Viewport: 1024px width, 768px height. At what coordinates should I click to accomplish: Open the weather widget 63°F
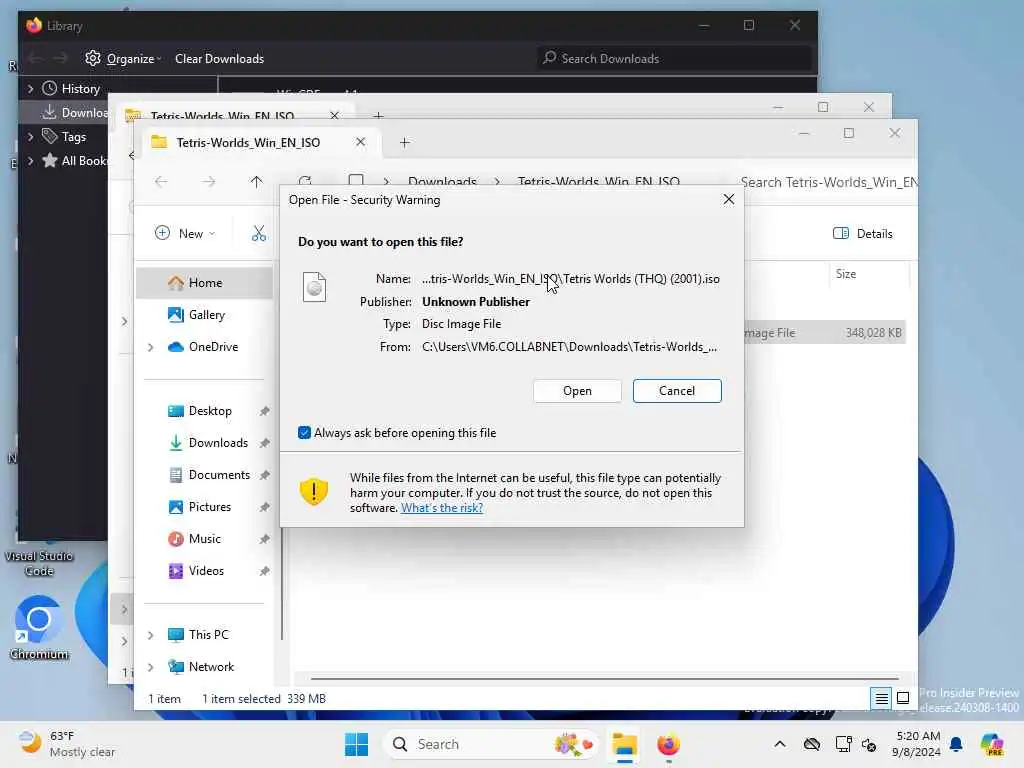(x=66, y=744)
